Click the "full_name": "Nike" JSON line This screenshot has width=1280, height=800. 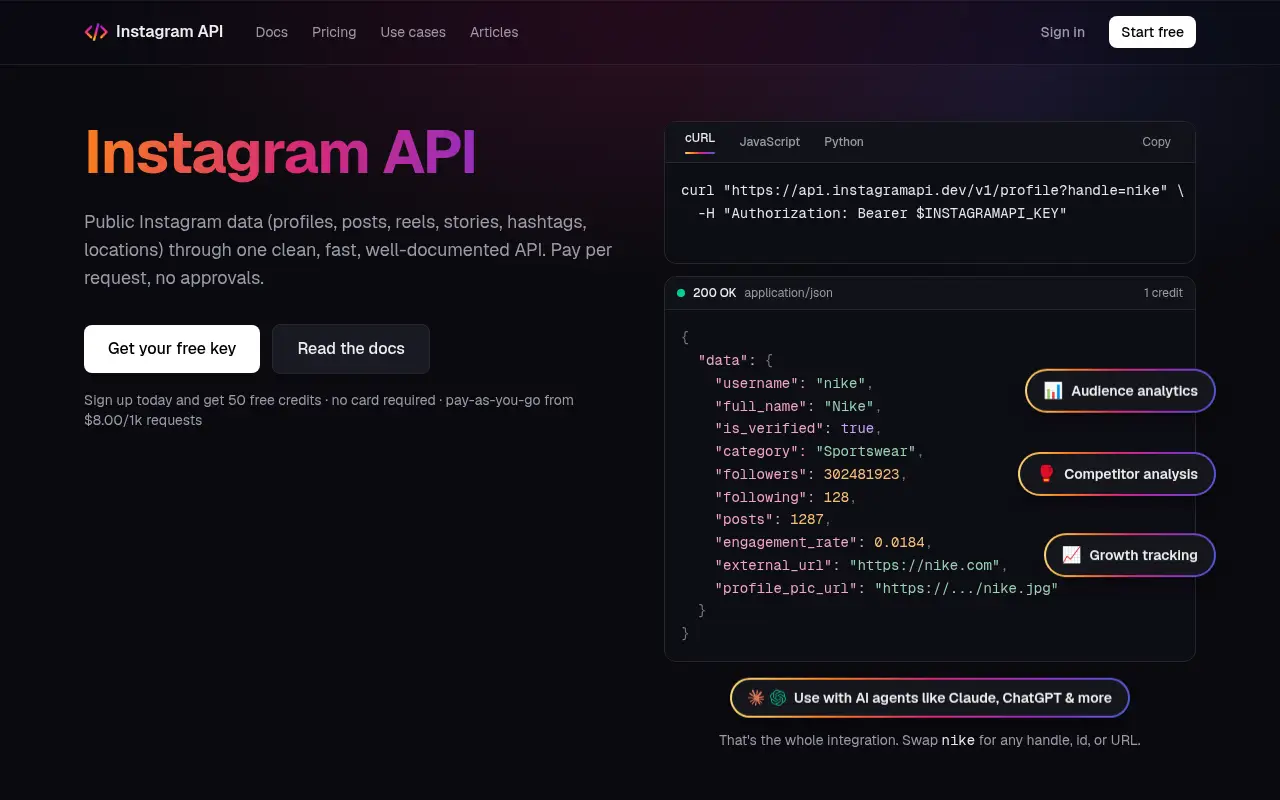[798, 406]
